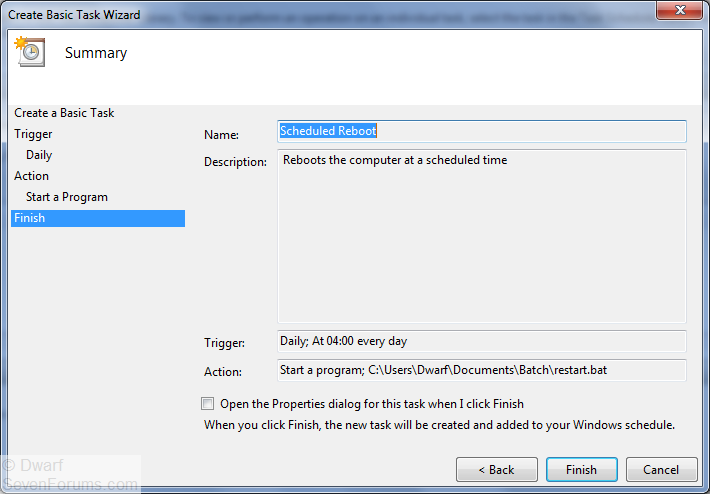Click the 'Daily; At 04:00 every day' field

481,341
